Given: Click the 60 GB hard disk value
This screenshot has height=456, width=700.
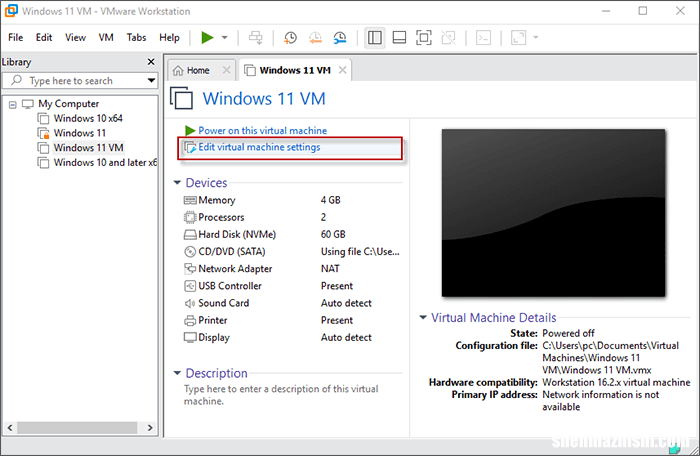Looking at the screenshot, I should 333,234.
